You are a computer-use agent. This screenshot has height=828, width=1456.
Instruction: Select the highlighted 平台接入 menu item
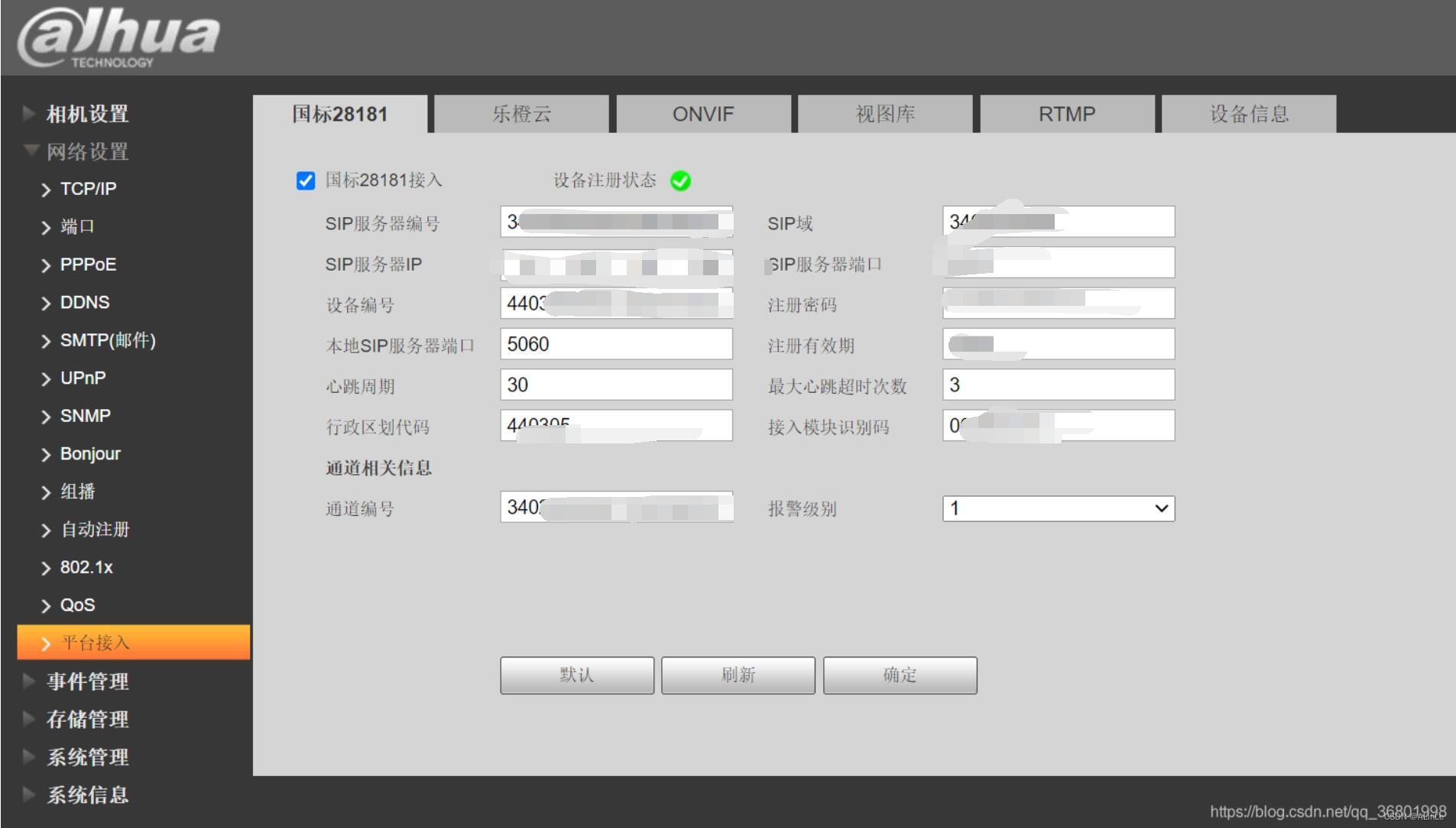coord(134,642)
